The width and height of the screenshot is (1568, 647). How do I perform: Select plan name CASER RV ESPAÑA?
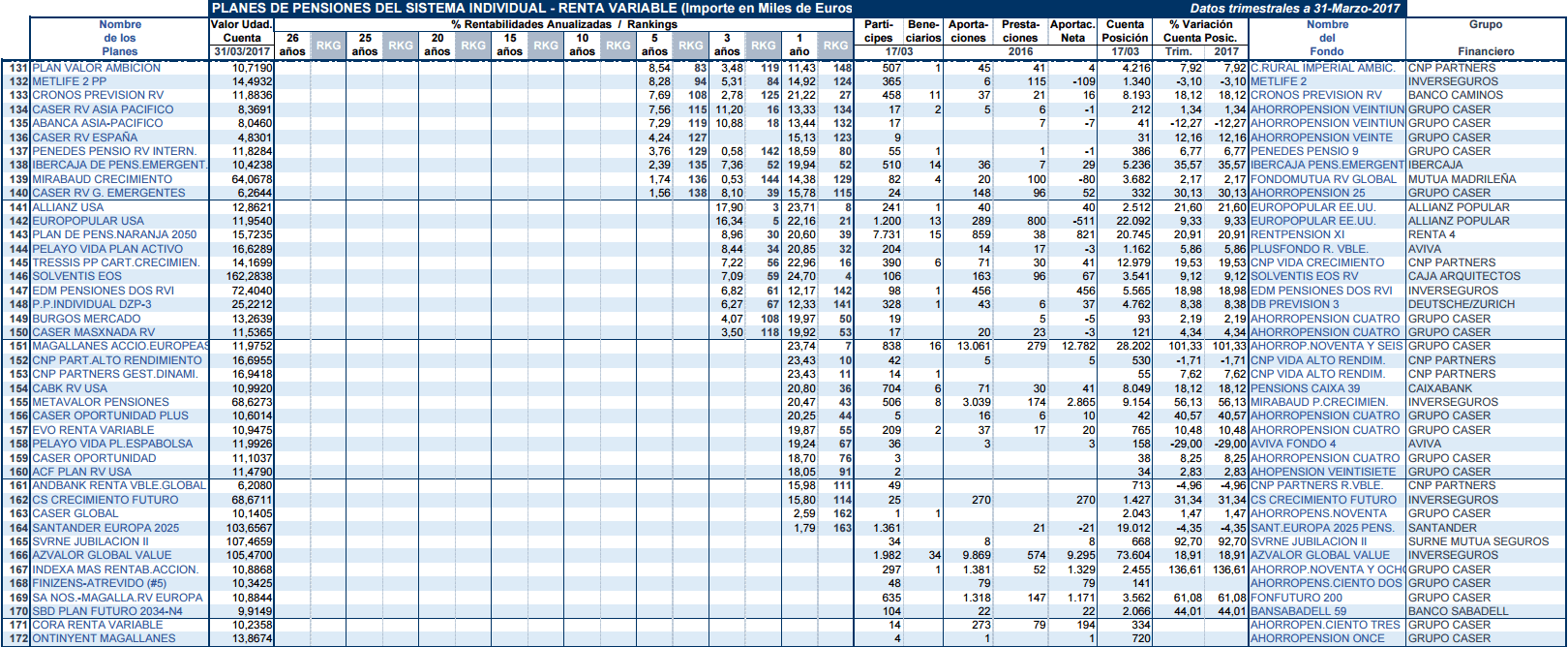[85, 138]
